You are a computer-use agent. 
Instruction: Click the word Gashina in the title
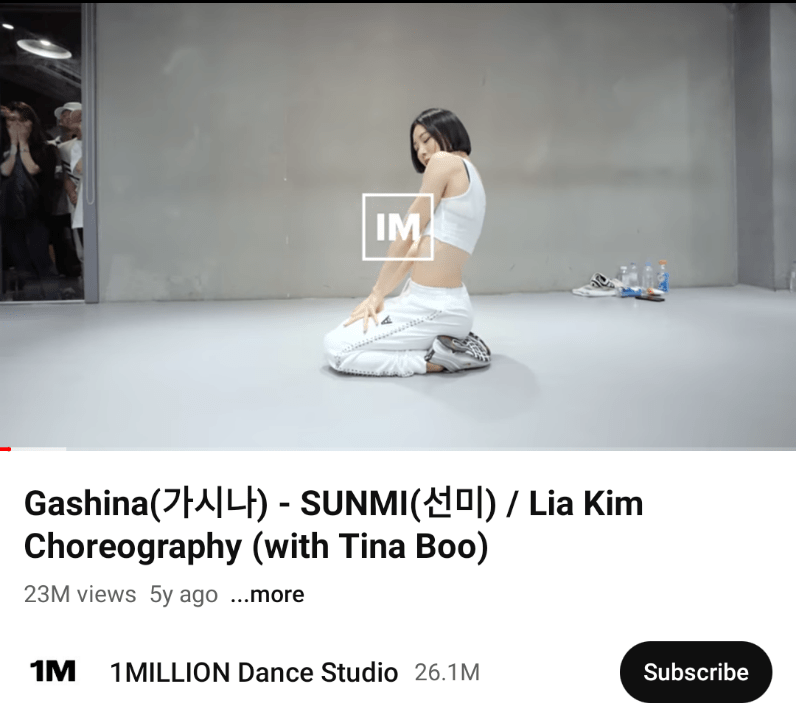click(86, 504)
